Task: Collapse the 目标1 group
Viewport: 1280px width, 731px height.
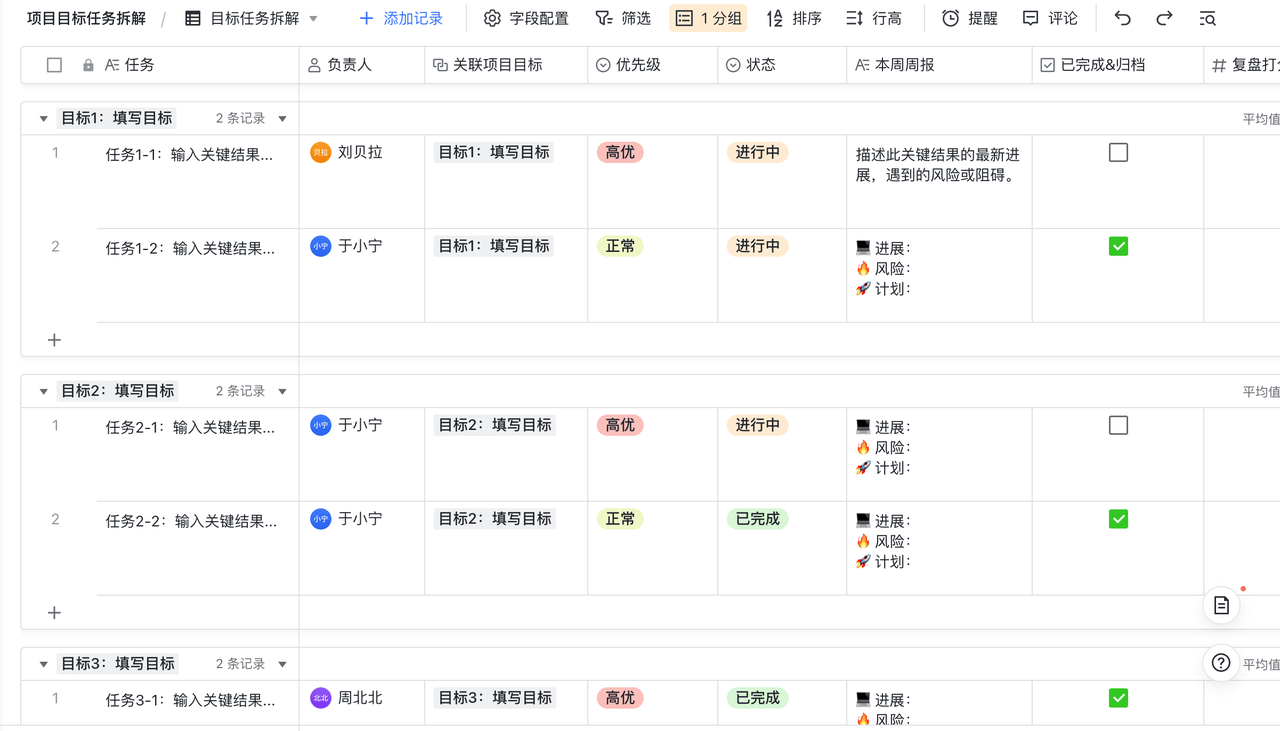Action: (43, 118)
